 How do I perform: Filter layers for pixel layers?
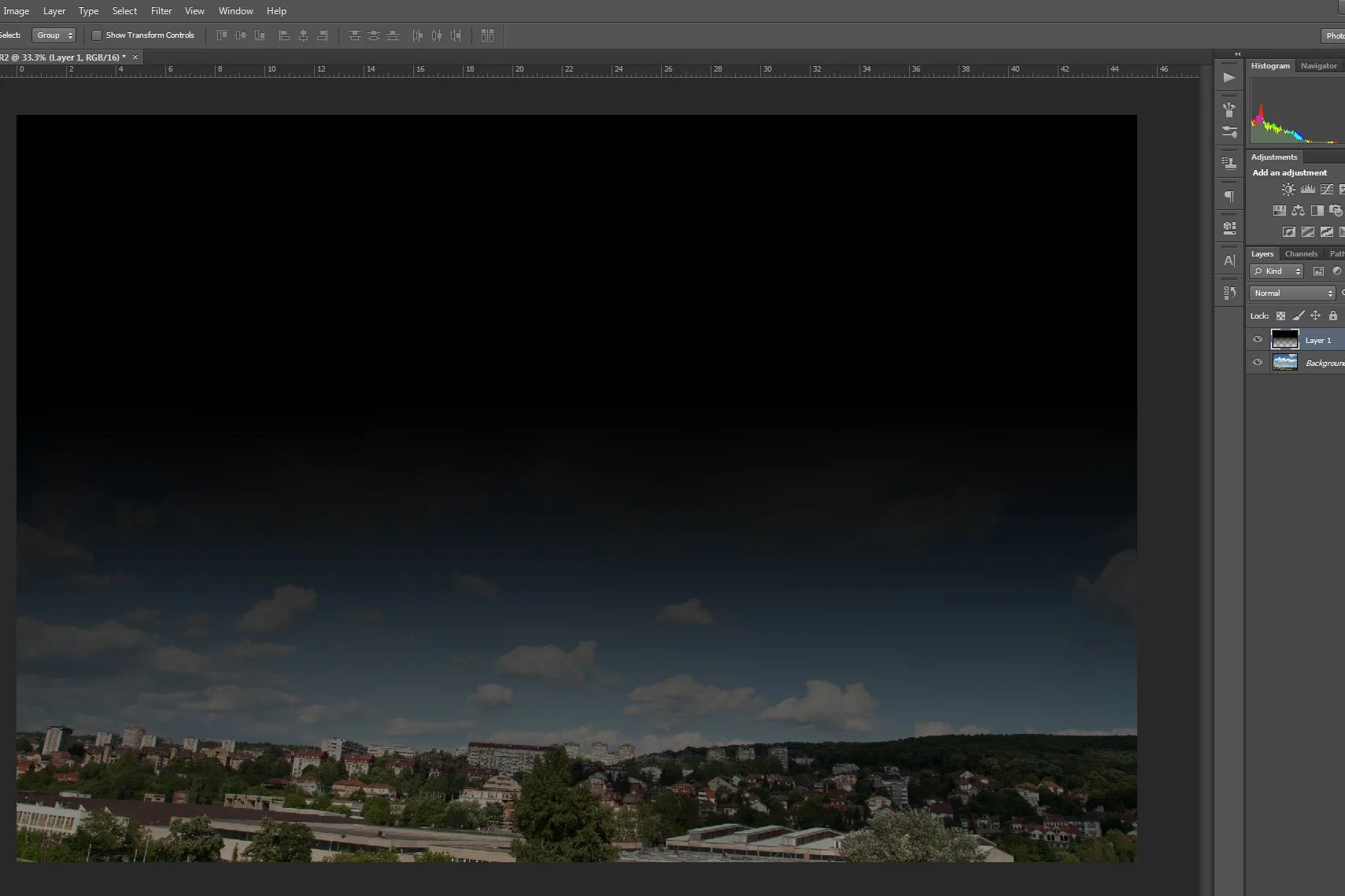coord(1318,271)
